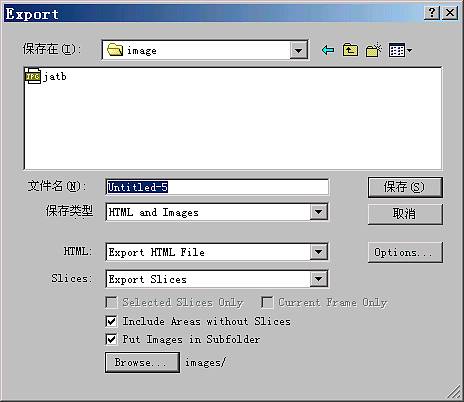Screen dimensions: 464x402
Task: Click the Options... button
Action: (x=405, y=252)
